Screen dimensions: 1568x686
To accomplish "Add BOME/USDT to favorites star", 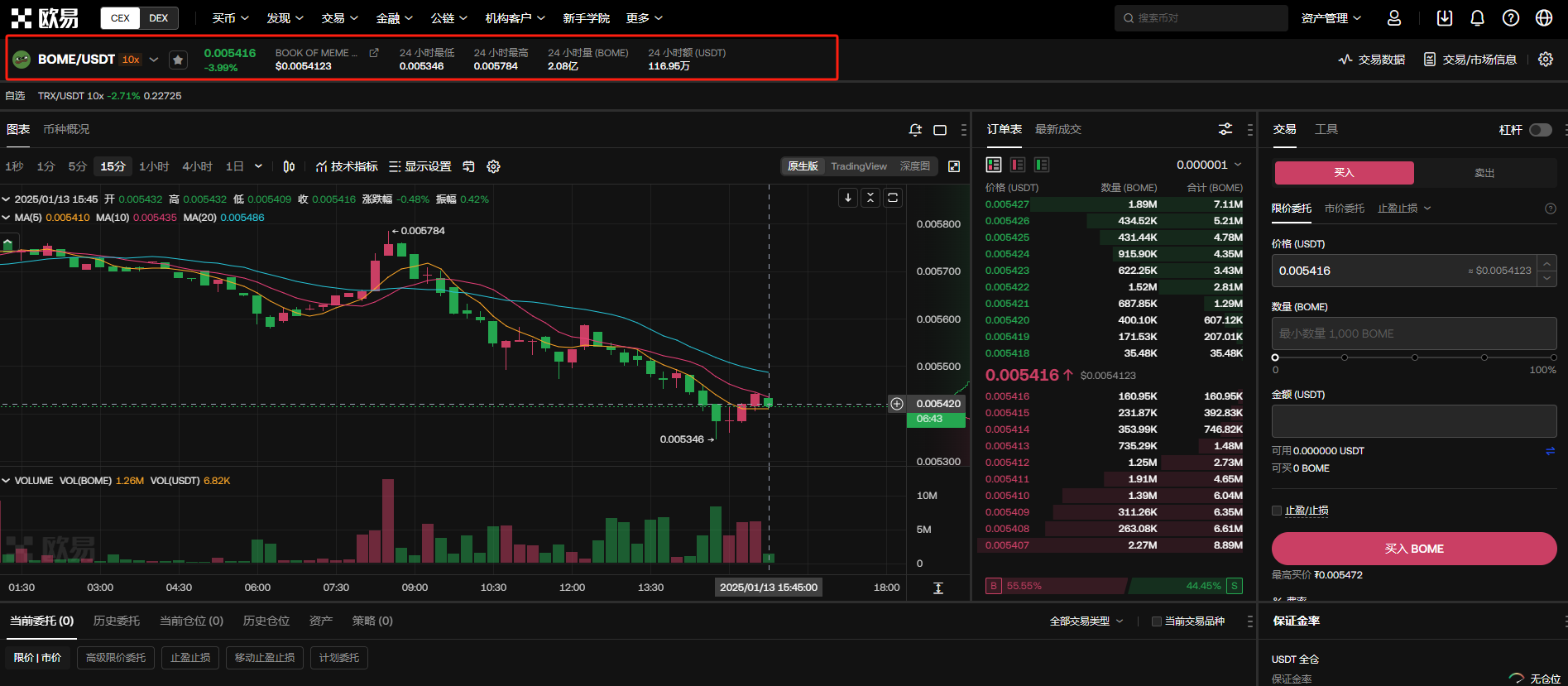I will click(x=178, y=60).
